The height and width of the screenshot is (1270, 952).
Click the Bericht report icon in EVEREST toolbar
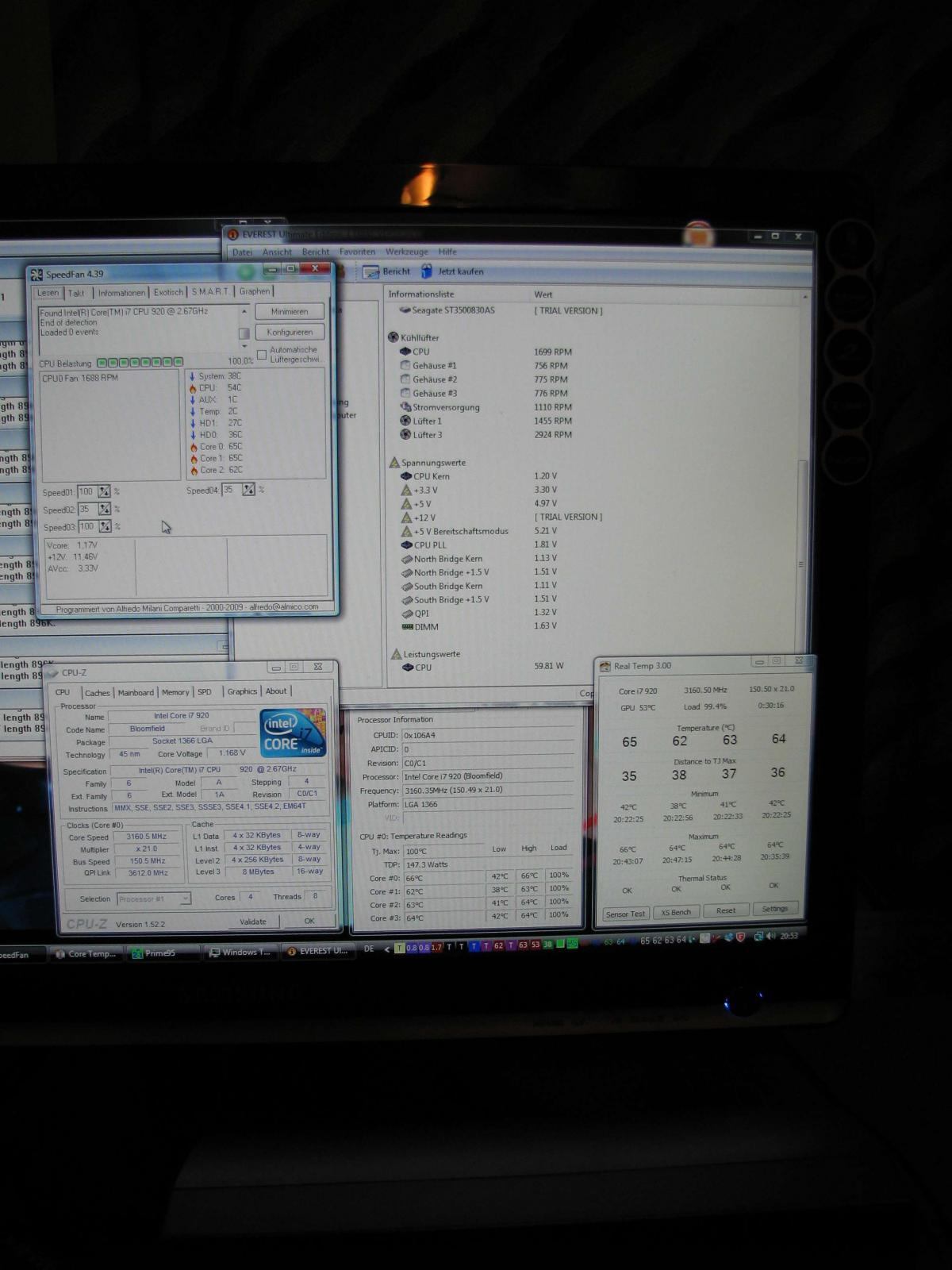point(370,271)
